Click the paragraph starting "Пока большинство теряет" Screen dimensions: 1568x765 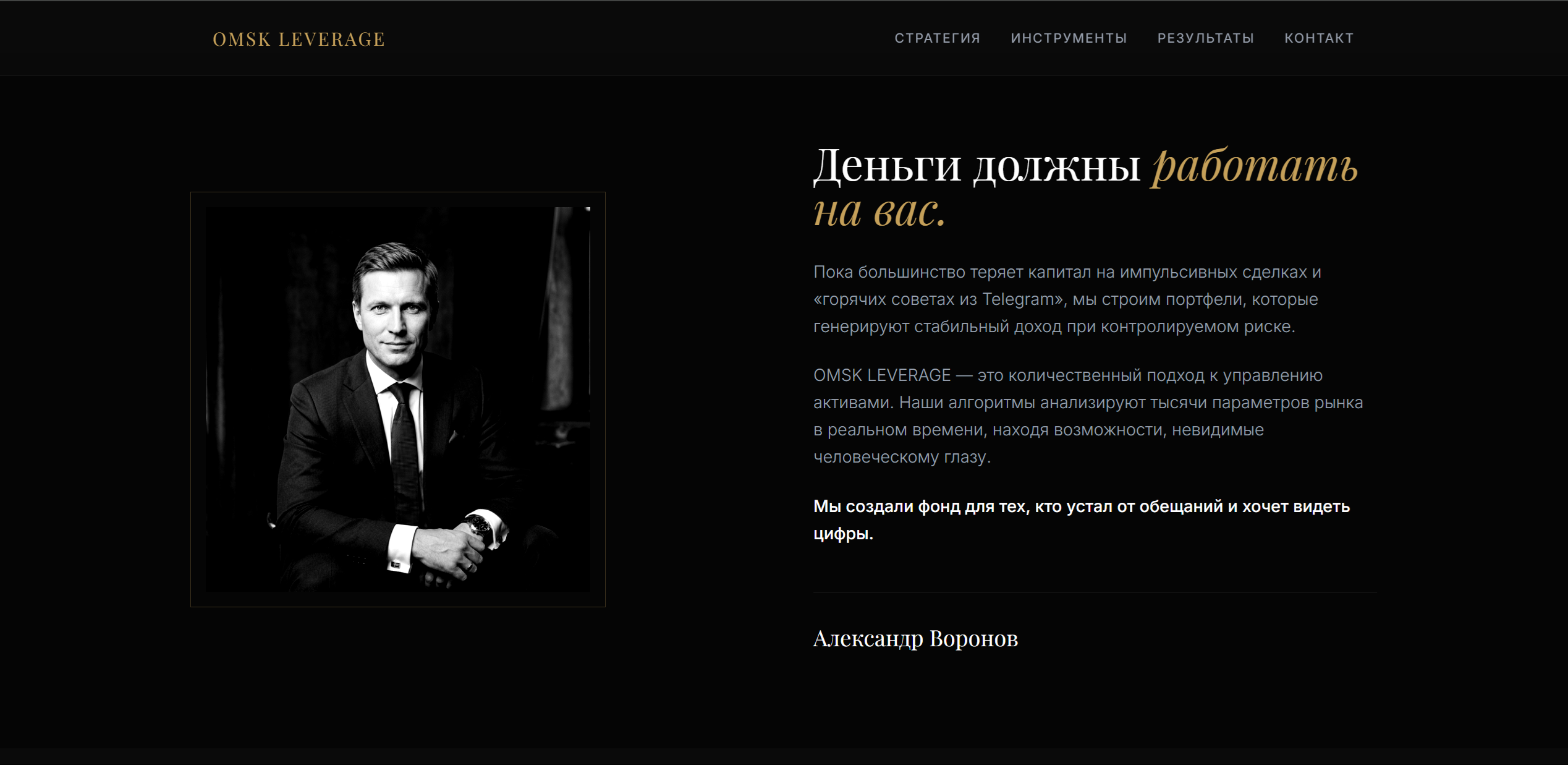click(1067, 299)
